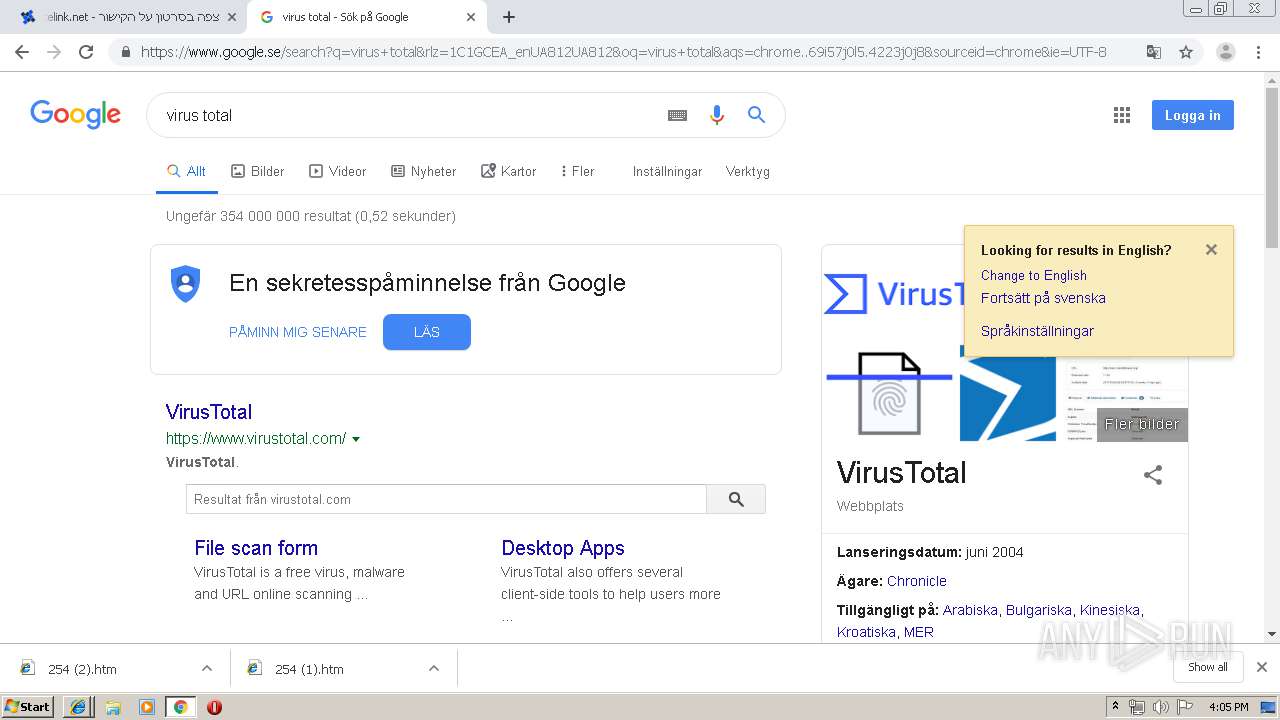The height and width of the screenshot is (720, 1280).
Task: Switch to Nyheter results tab
Action: pos(424,171)
